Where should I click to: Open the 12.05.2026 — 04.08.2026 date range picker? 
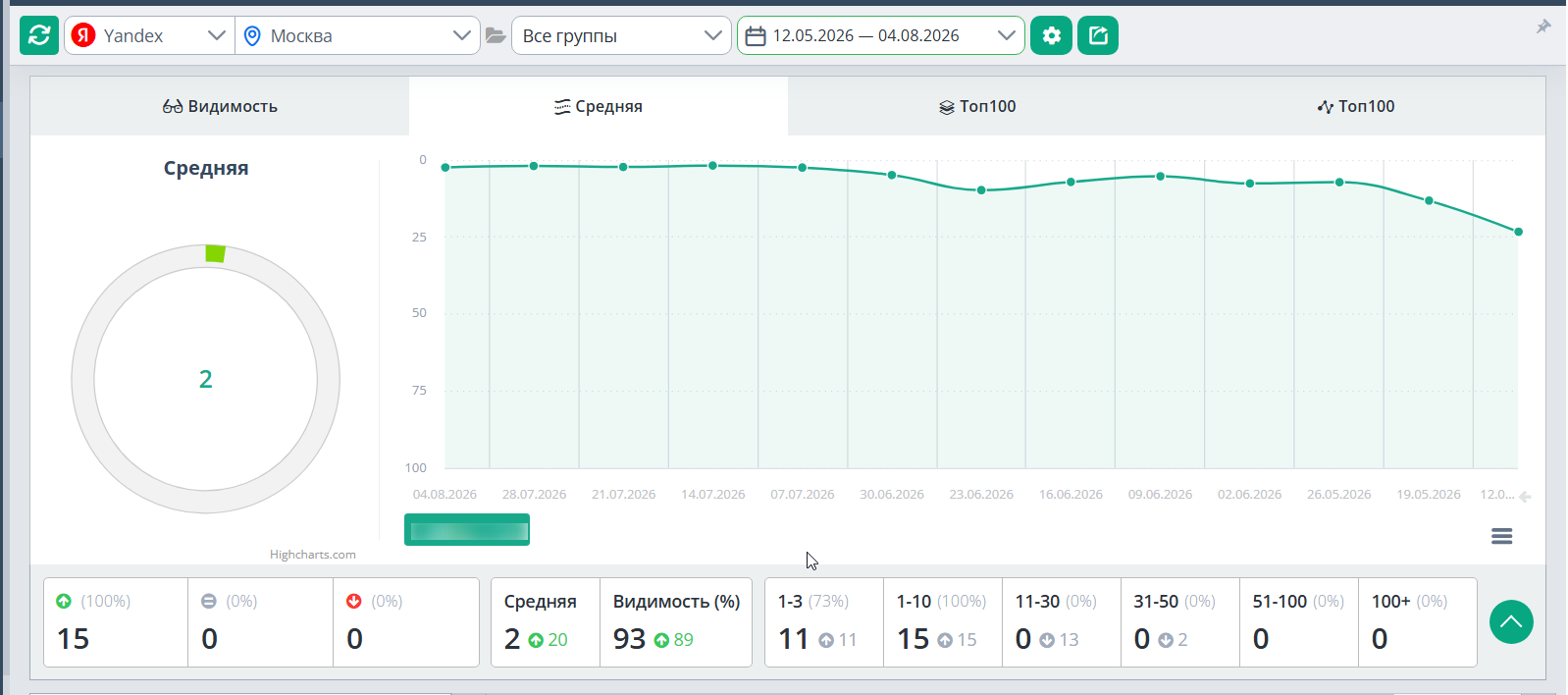tap(880, 35)
